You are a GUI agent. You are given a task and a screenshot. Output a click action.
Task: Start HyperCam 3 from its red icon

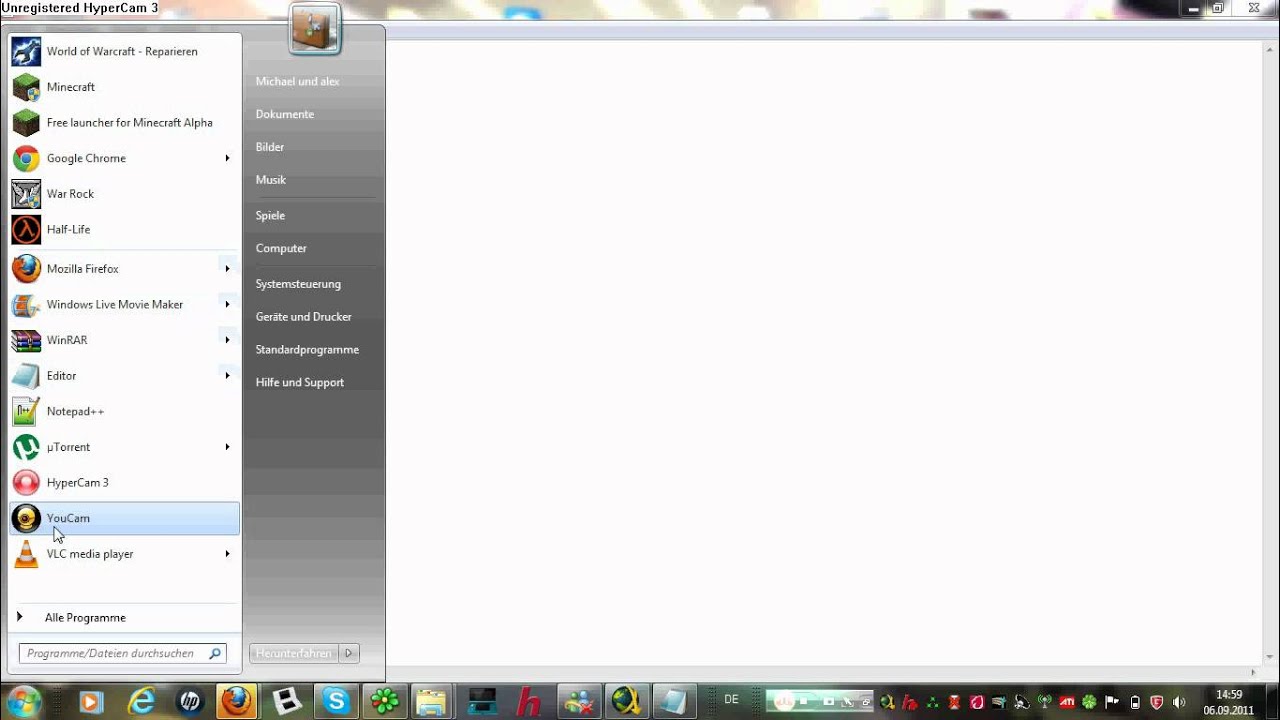26,483
